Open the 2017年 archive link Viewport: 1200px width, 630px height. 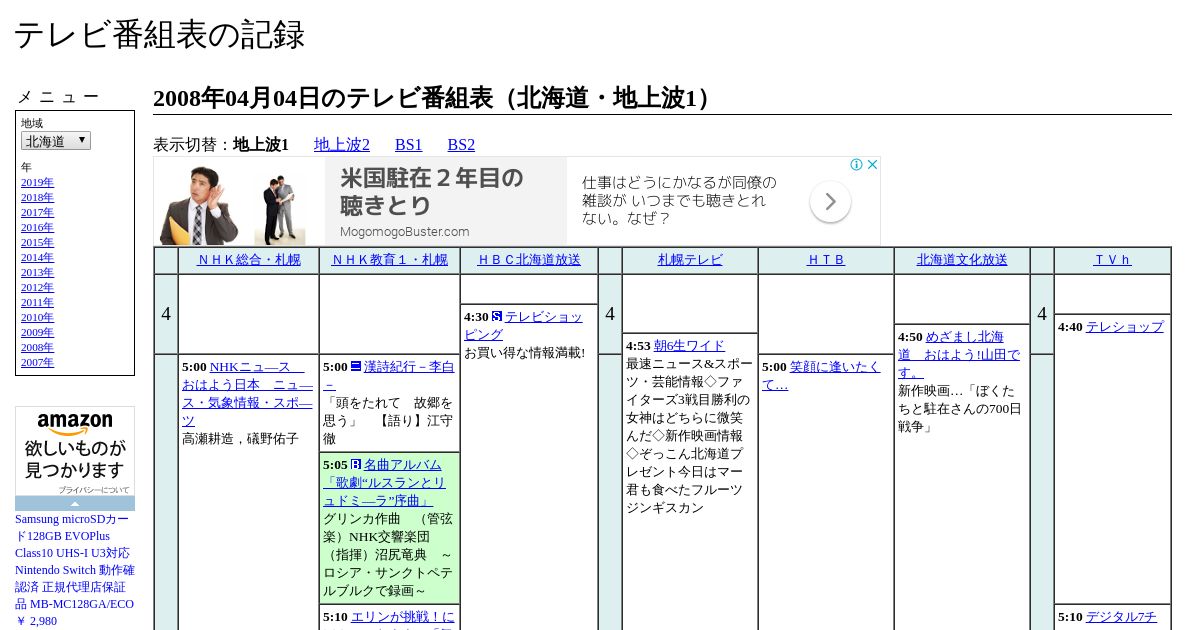[x=37, y=213]
